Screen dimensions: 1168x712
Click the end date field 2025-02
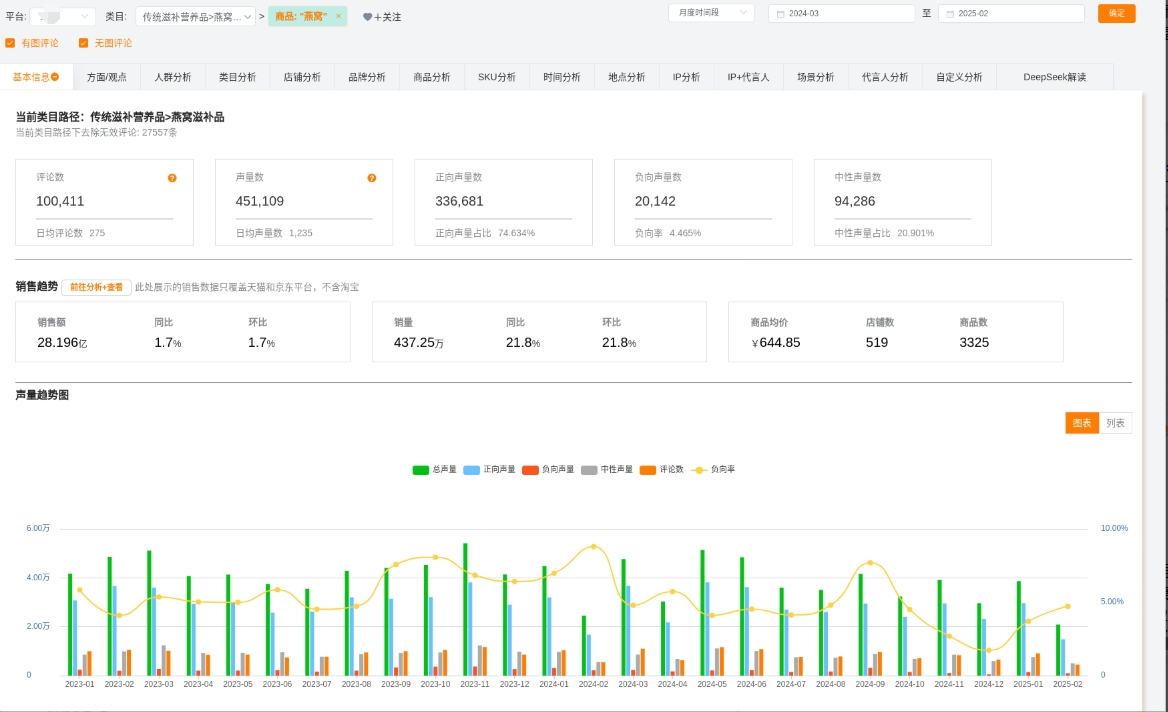(1012, 13)
